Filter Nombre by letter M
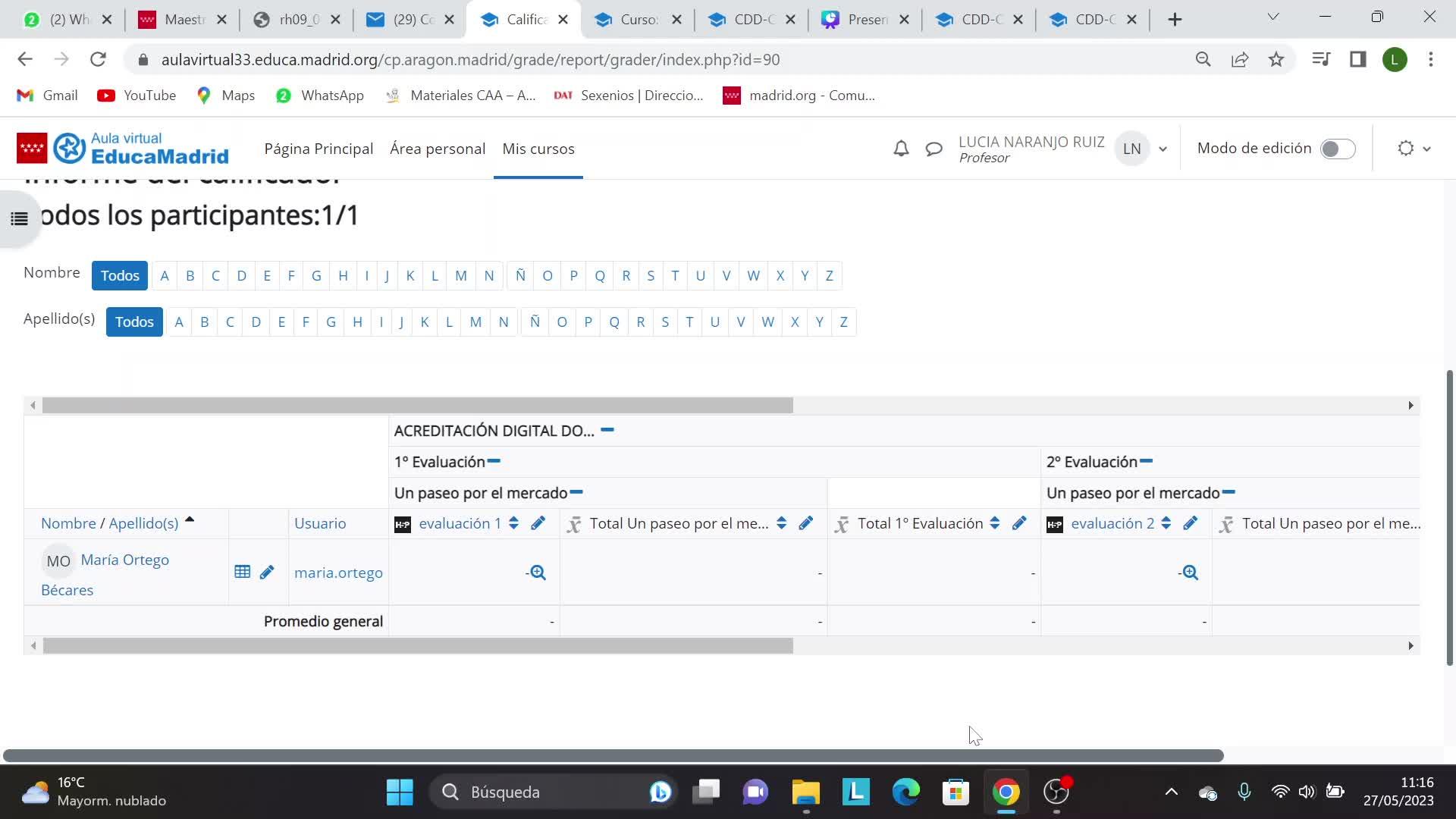The height and width of the screenshot is (819, 1456). (x=460, y=275)
